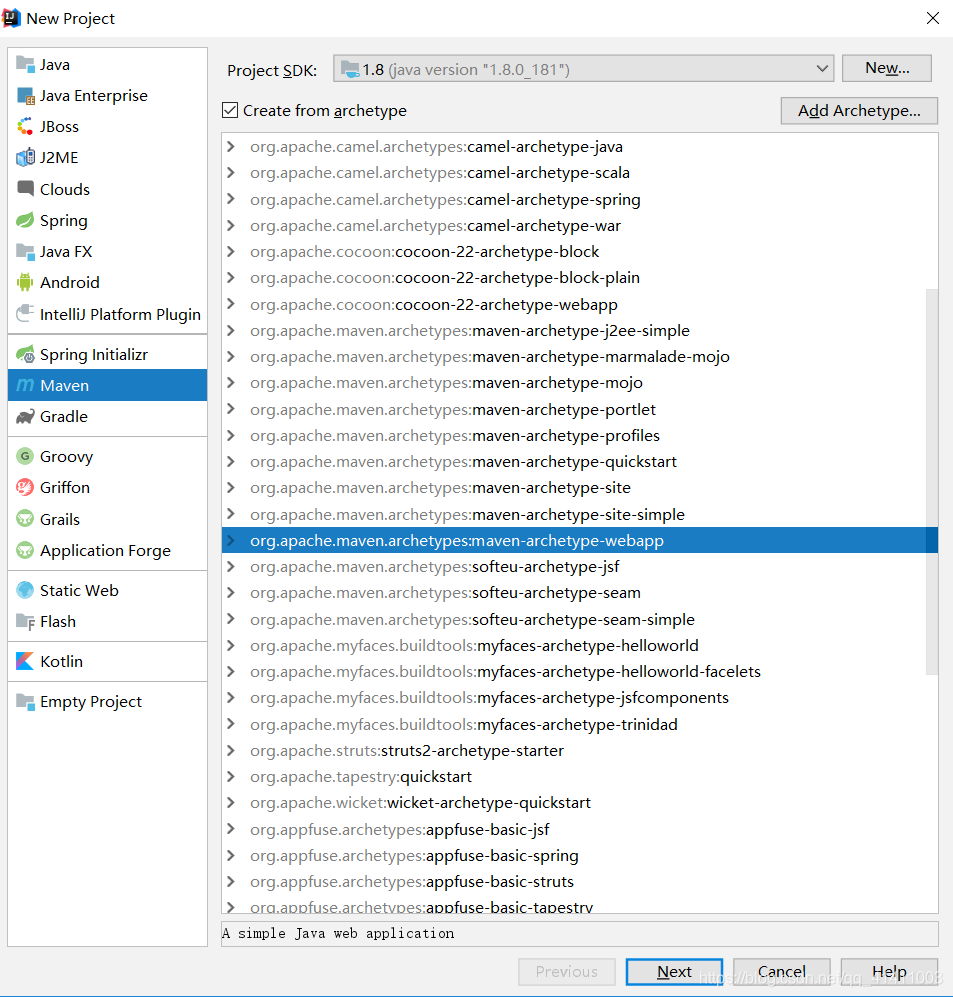The image size is (953, 997).
Task: Select the Java Enterprise icon
Action: [25, 95]
